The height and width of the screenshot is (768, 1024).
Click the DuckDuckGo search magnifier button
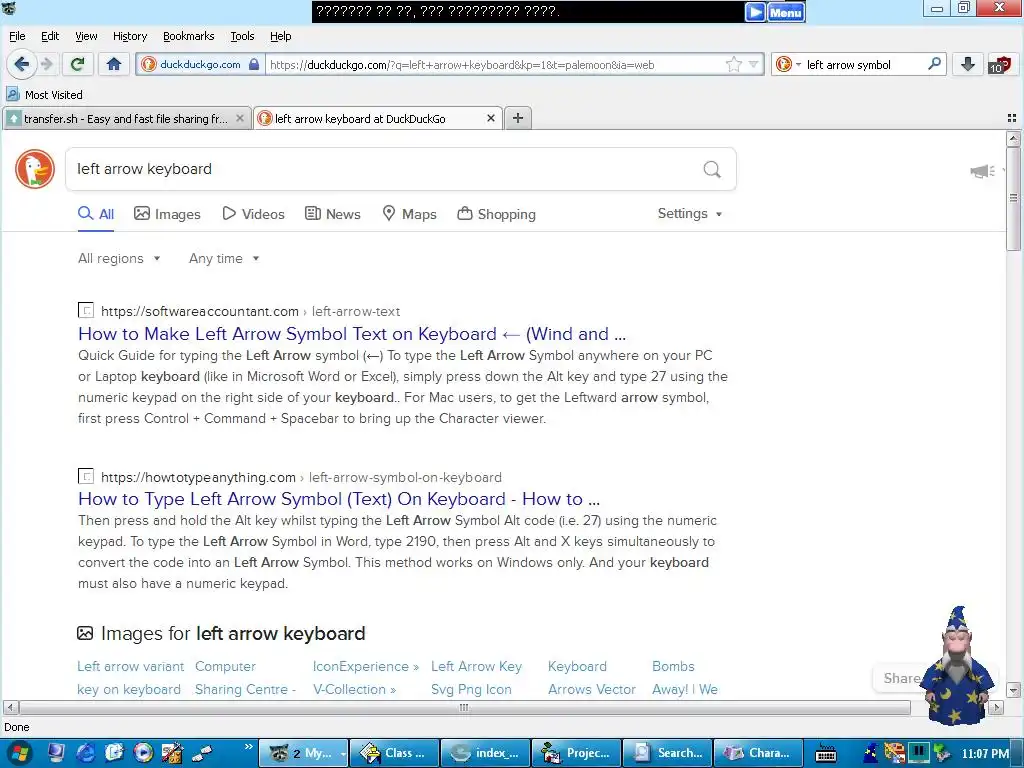[712, 170]
